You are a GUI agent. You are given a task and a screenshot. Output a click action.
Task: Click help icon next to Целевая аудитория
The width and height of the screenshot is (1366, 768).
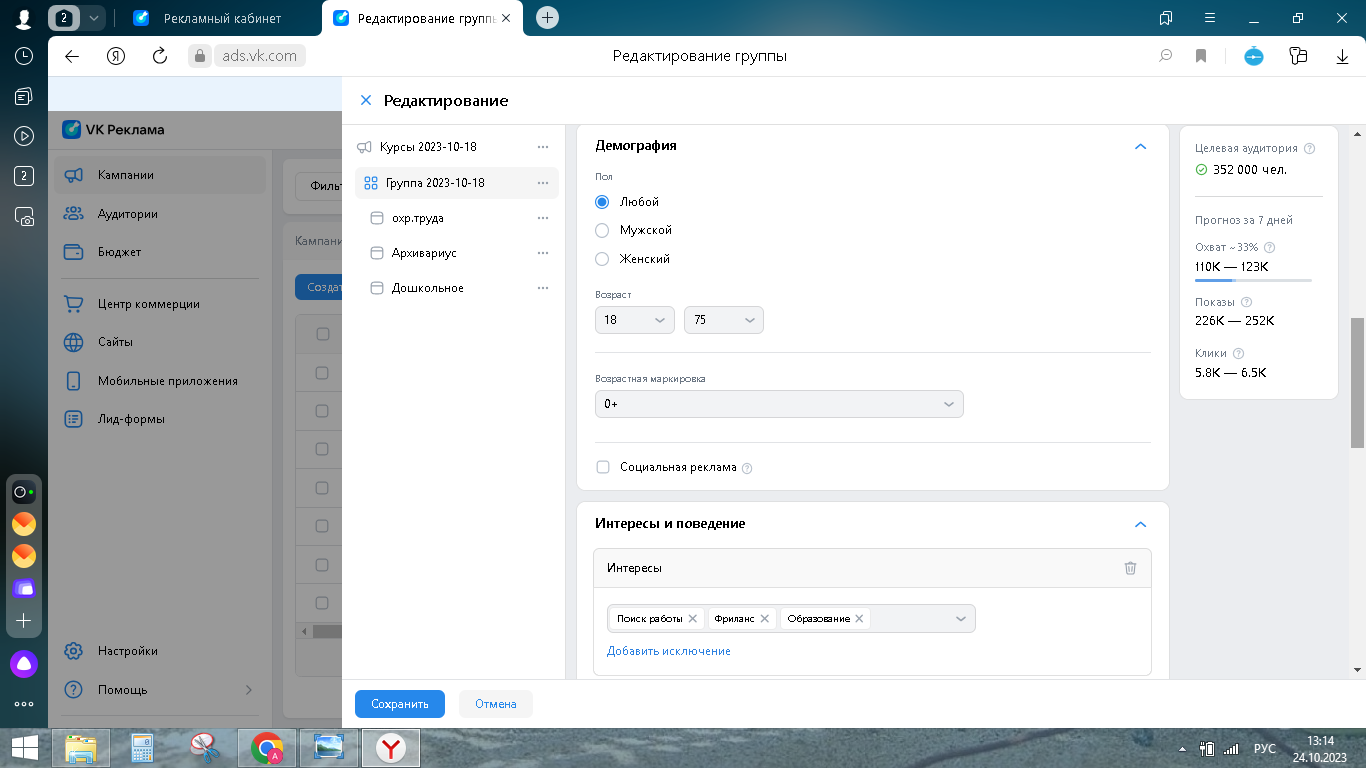(x=1310, y=148)
